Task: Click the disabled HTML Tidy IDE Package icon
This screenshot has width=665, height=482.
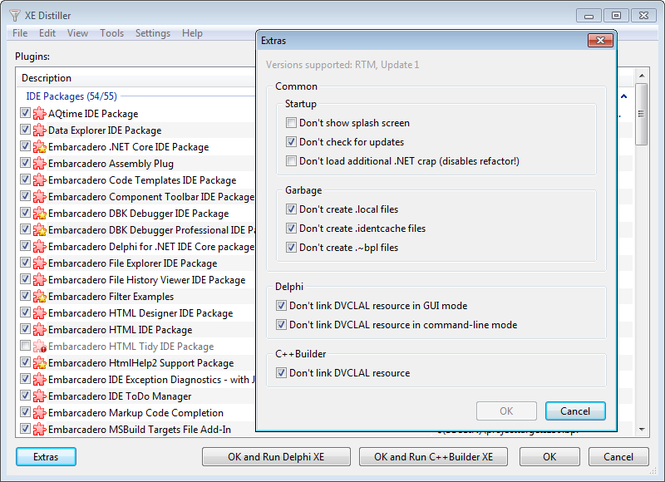Action: pyautogui.click(x=39, y=346)
